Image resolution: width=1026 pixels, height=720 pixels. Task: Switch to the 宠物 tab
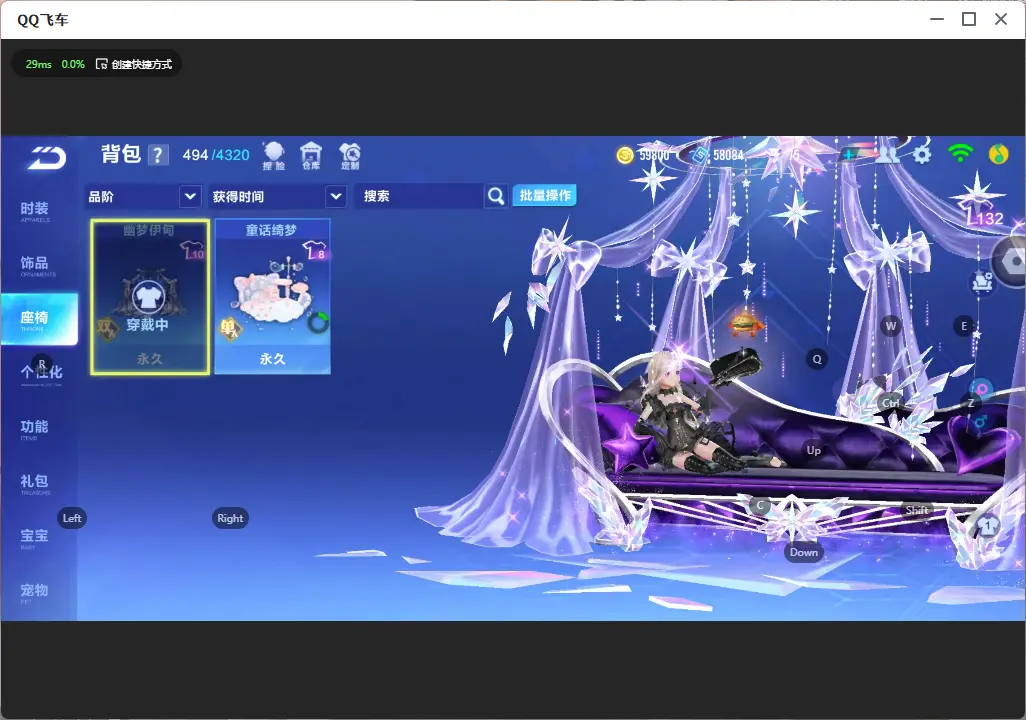(x=35, y=592)
